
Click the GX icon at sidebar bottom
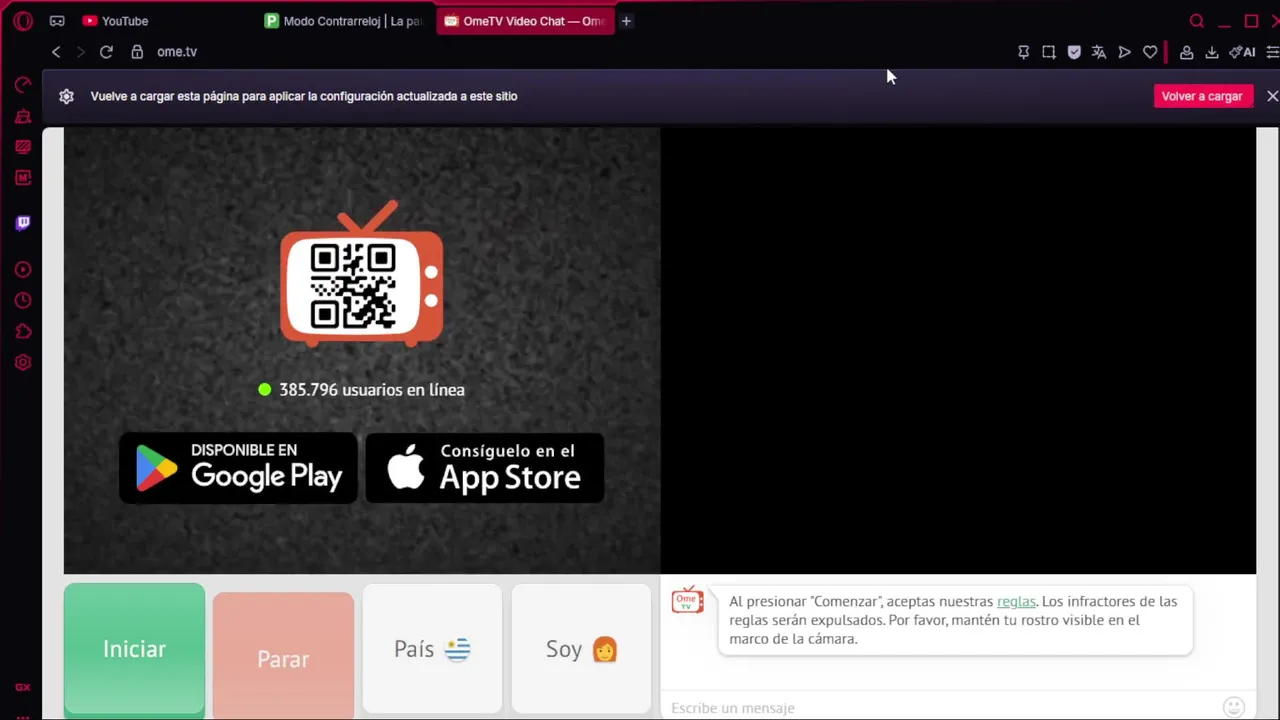point(23,687)
